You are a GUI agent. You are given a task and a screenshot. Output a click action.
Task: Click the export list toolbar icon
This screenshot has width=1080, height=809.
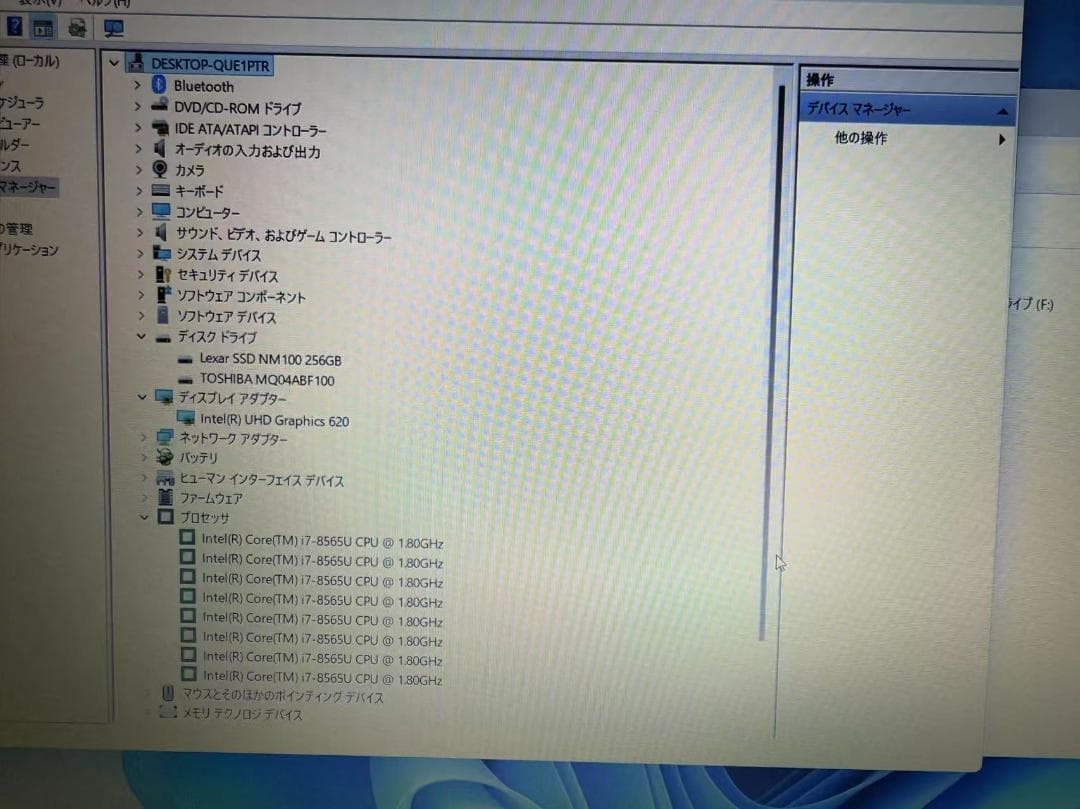click(75, 27)
